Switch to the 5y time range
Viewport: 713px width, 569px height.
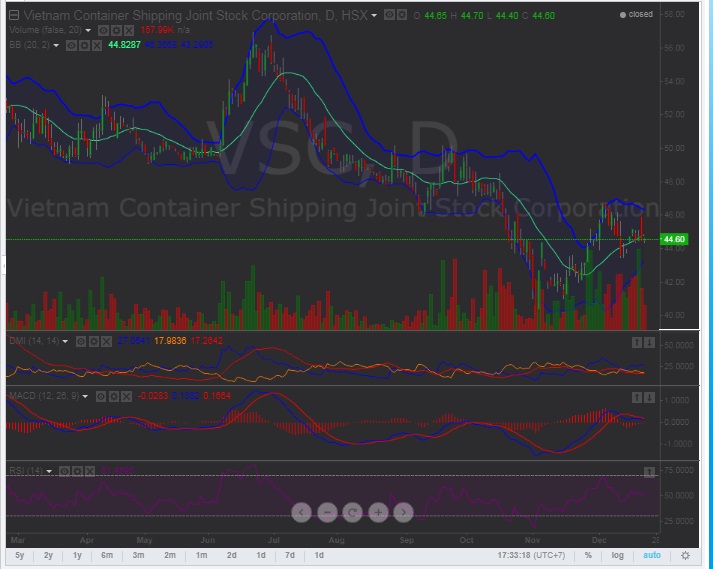(x=20, y=555)
